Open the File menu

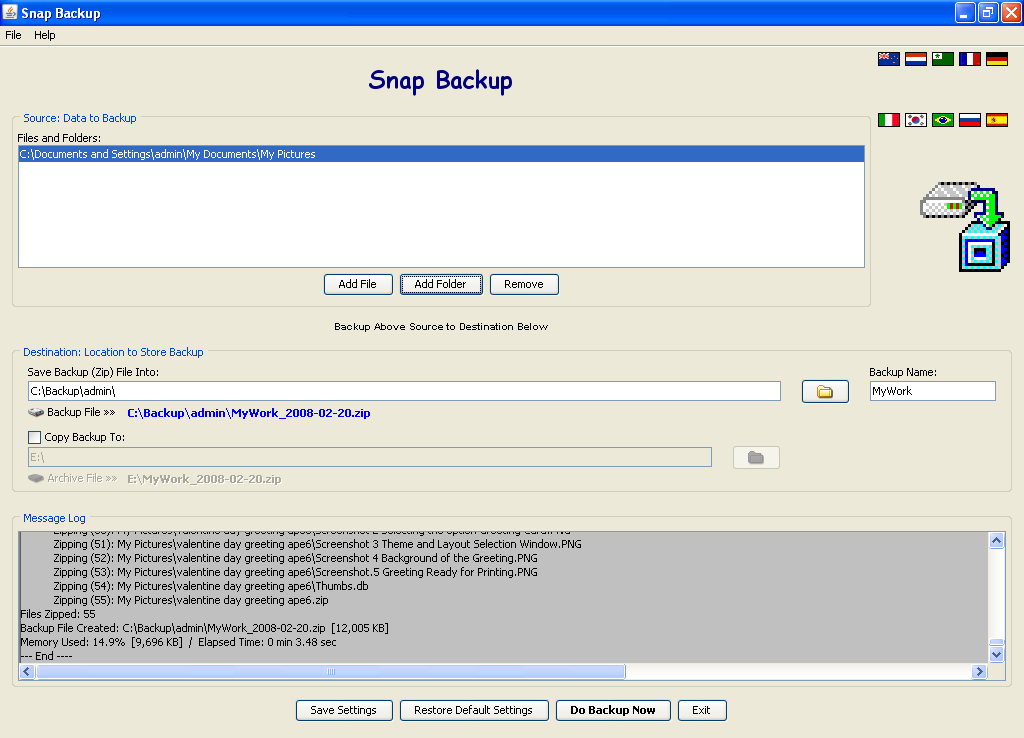[13, 35]
